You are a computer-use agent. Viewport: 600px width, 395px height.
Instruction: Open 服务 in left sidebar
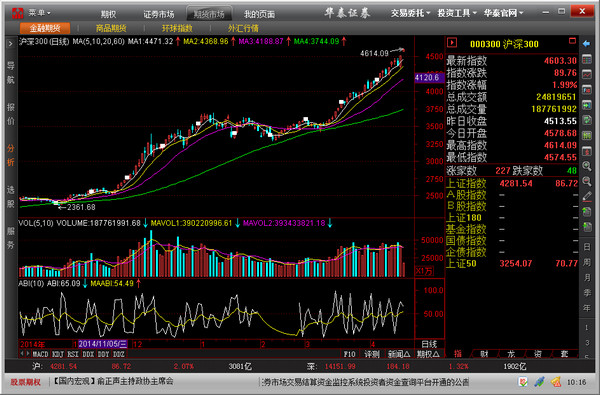tap(10, 238)
